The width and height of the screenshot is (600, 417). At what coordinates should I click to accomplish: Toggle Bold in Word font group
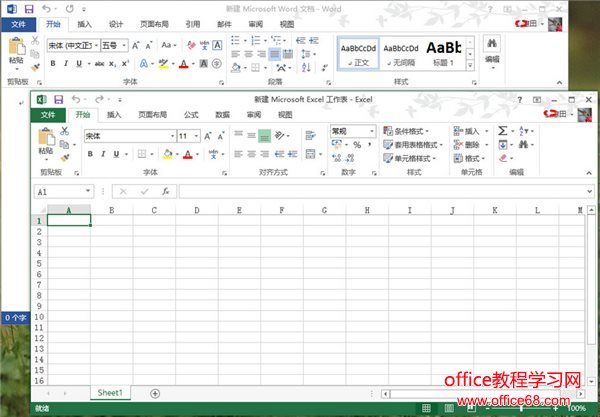pyautogui.click(x=53, y=64)
